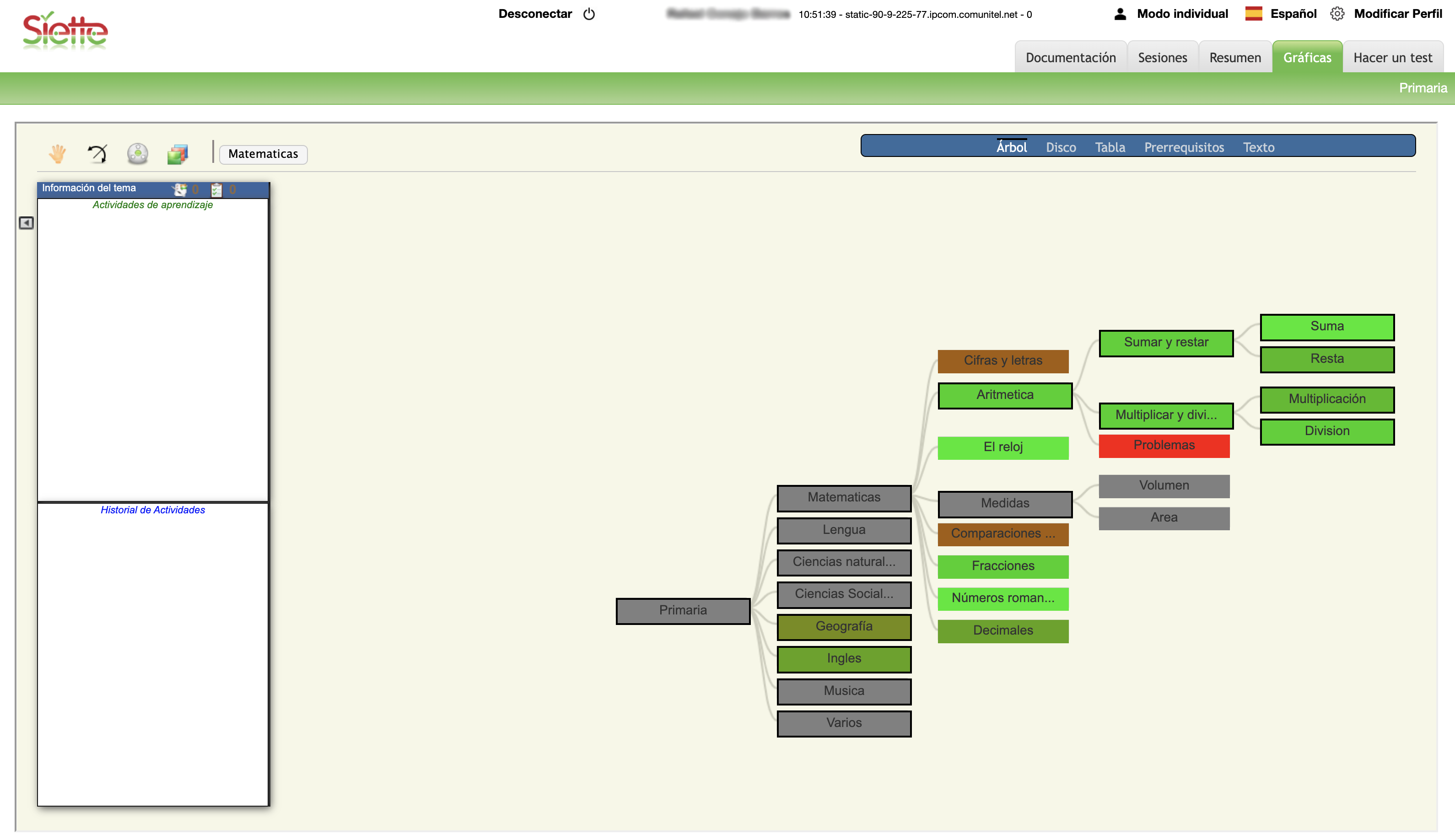Image resolution: width=1455 pixels, height=840 pixels.
Task: Expand the Geografía topic node
Action: (x=843, y=626)
